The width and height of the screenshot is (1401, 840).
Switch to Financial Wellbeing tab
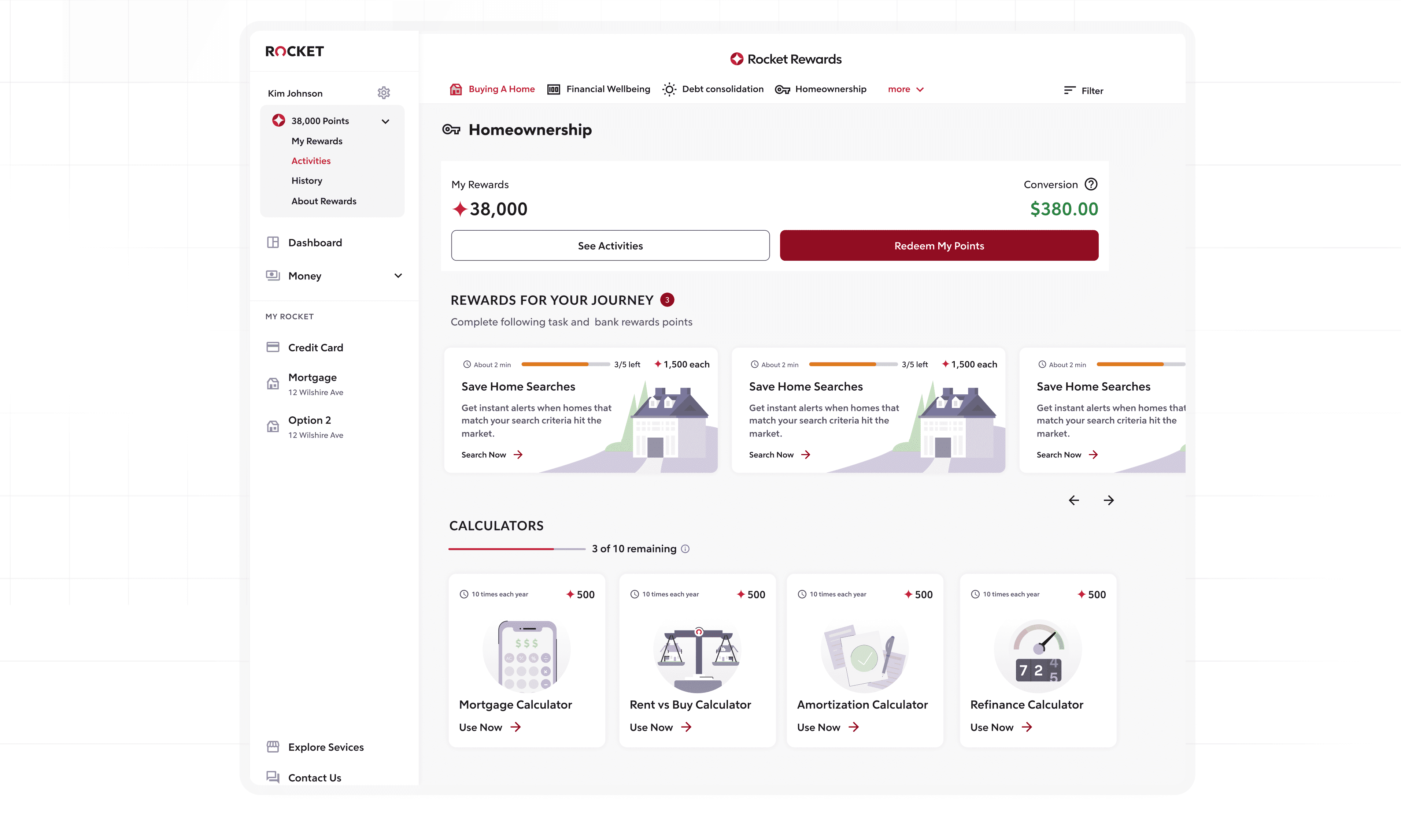(599, 89)
